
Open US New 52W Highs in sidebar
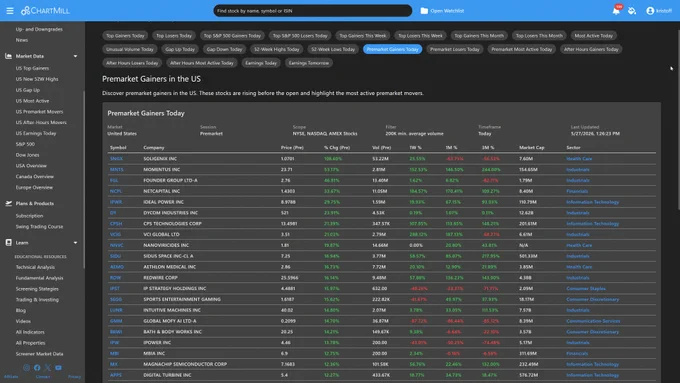click(37, 79)
